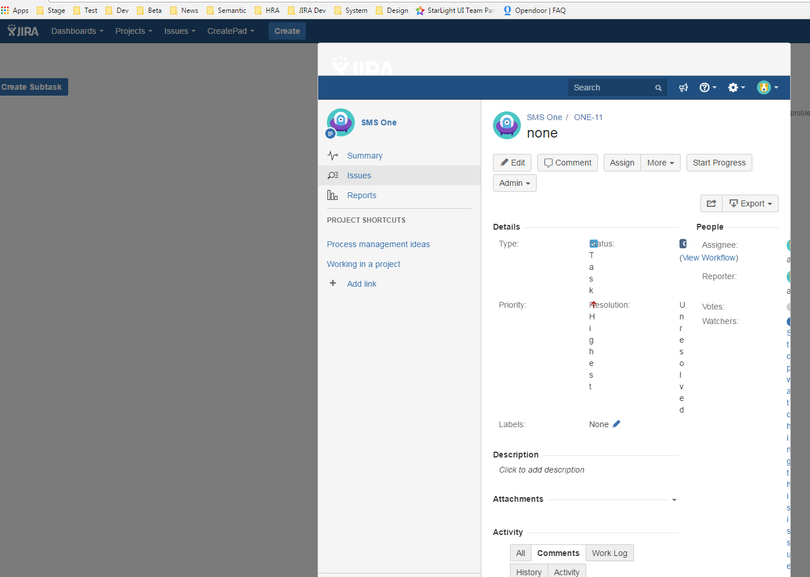
Task: Open the StarLight UI Team bookmark
Action: point(455,10)
